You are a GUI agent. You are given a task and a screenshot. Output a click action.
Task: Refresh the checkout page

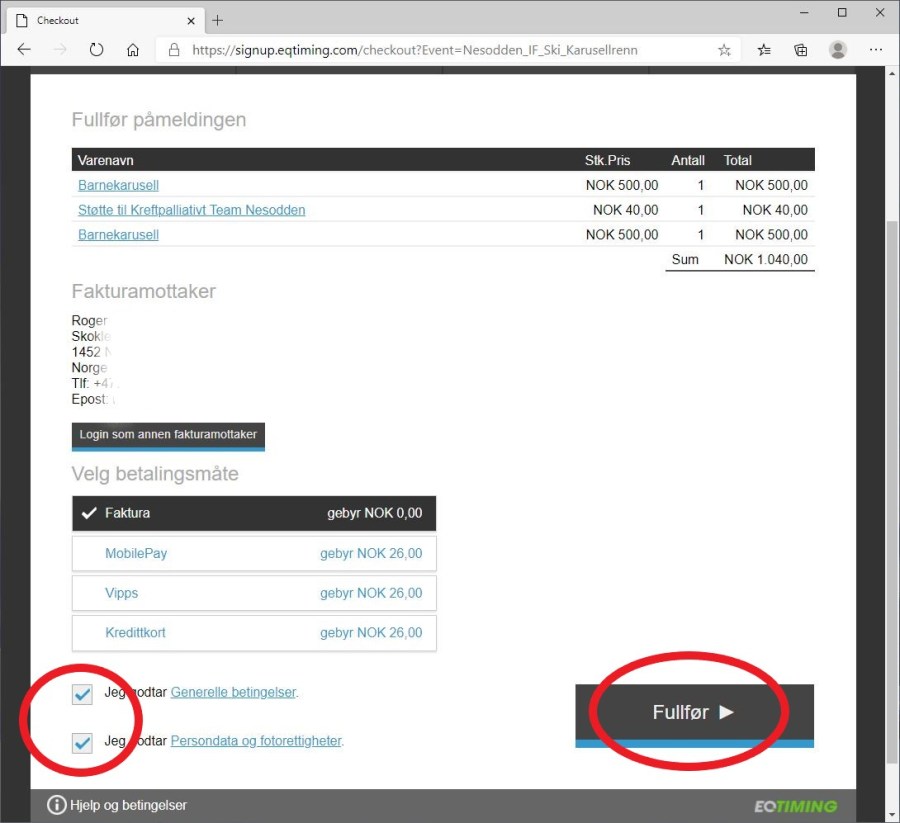96,50
